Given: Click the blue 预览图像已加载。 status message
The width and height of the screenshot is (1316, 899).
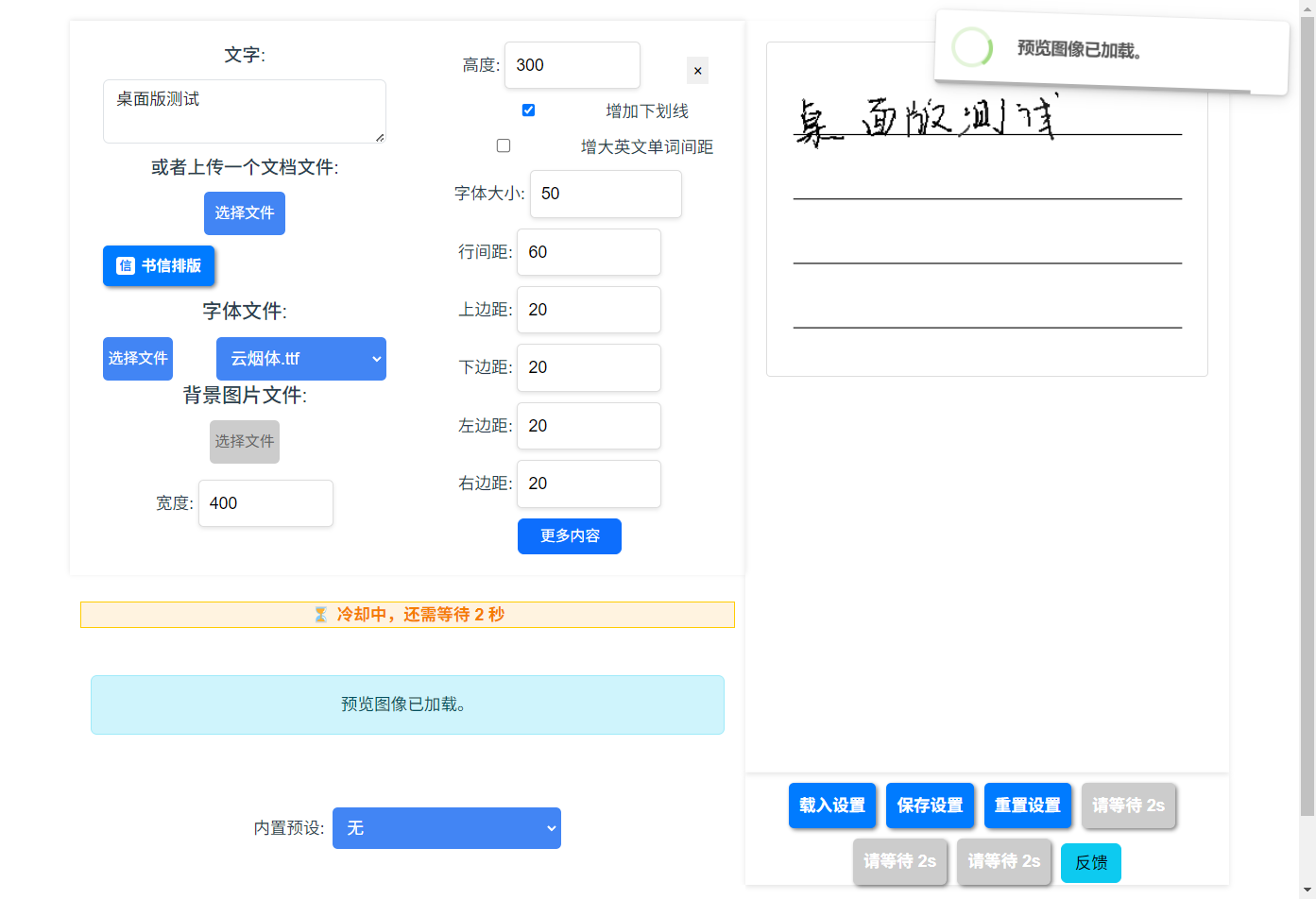Looking at the screenshot, I should (x=407, y=704).
